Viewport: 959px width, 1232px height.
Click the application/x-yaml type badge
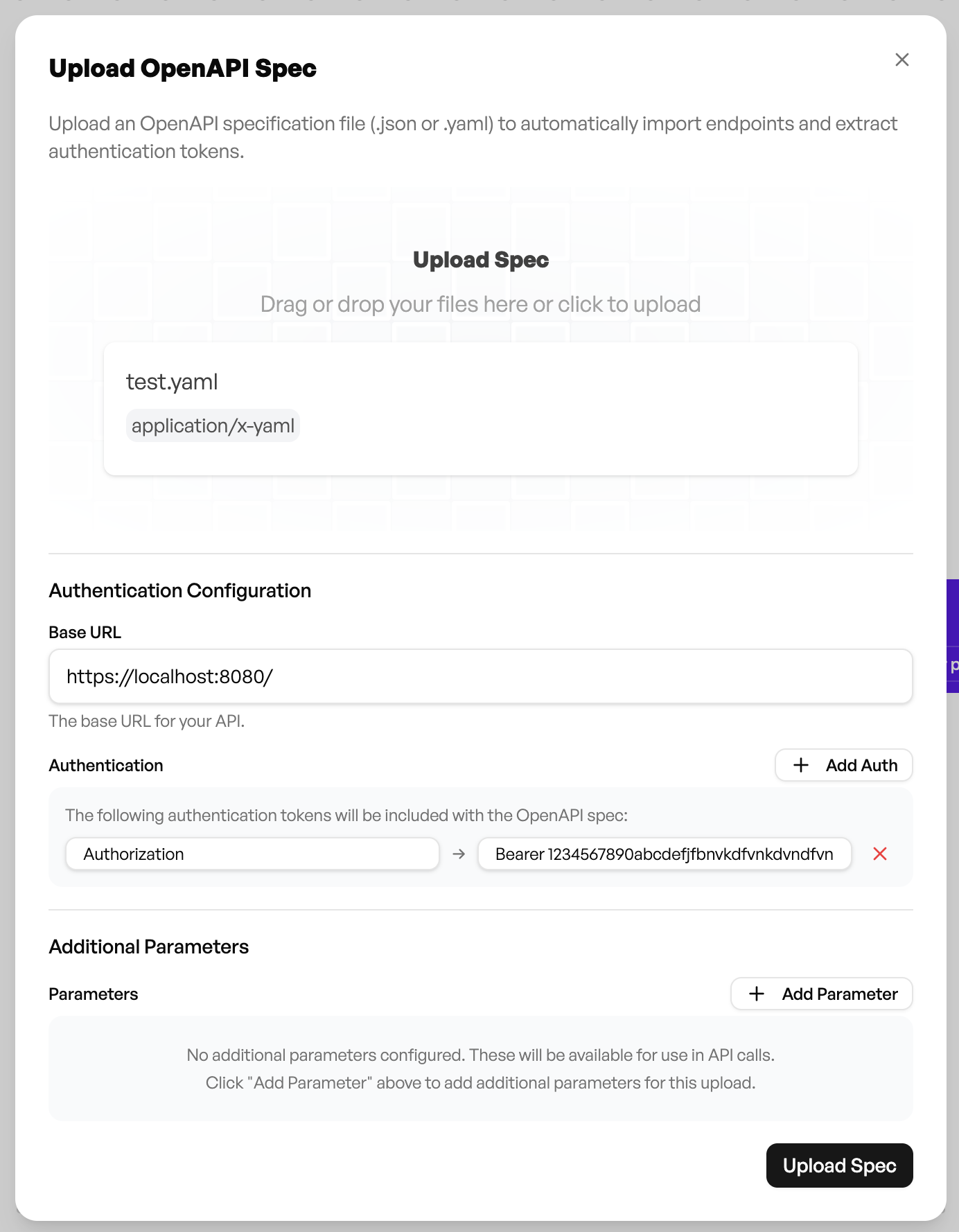pos(213,425)
